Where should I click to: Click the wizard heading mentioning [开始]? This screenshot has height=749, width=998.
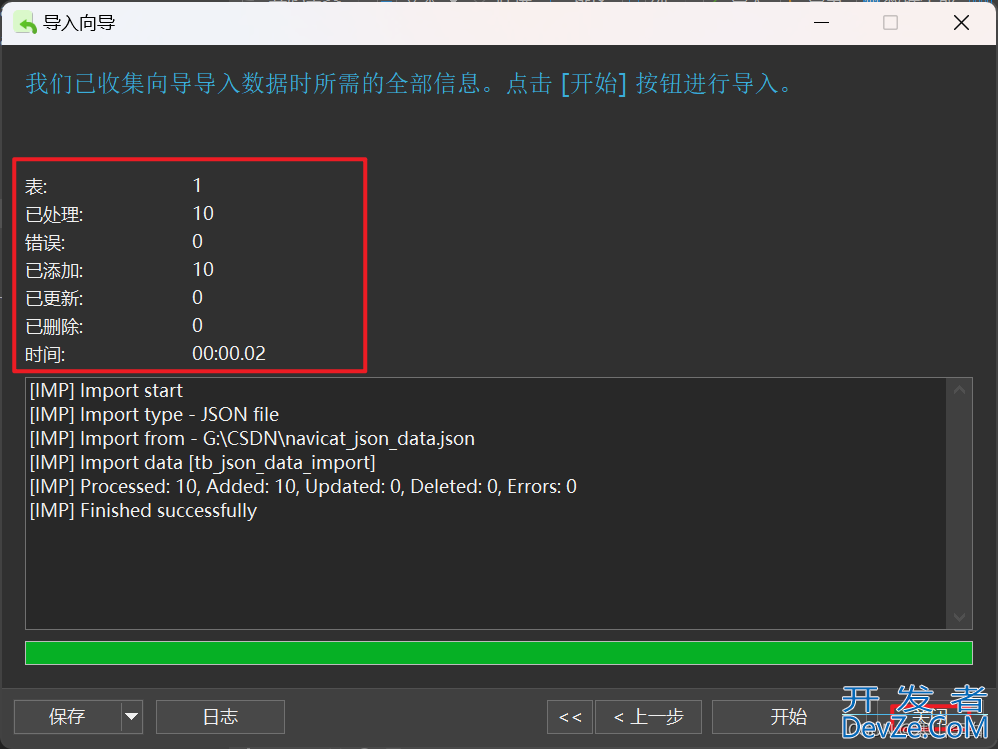tap(409, 83)
